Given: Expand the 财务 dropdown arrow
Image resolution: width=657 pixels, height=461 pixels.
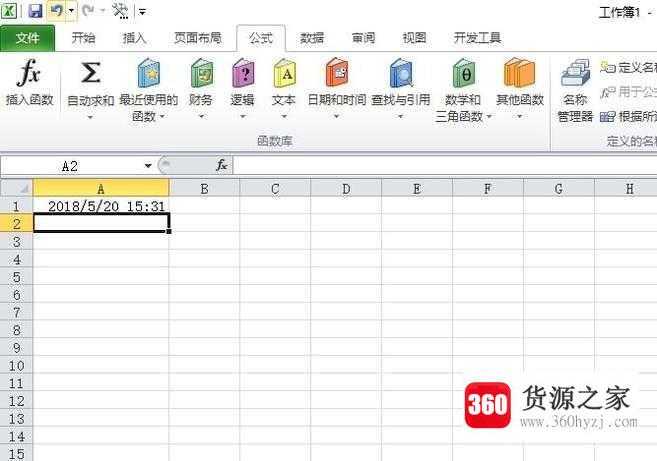Looking at the screenshot, I should tap(202, 117).
